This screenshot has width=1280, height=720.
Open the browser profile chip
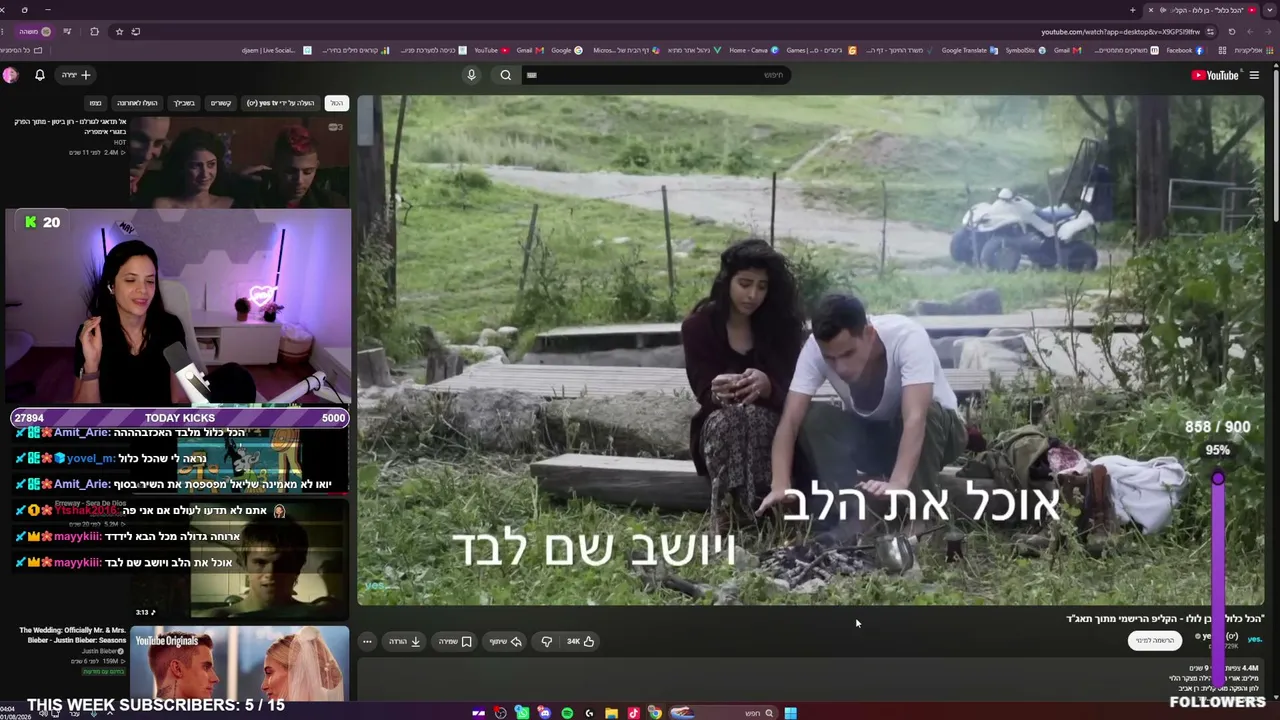pos(33,31)
